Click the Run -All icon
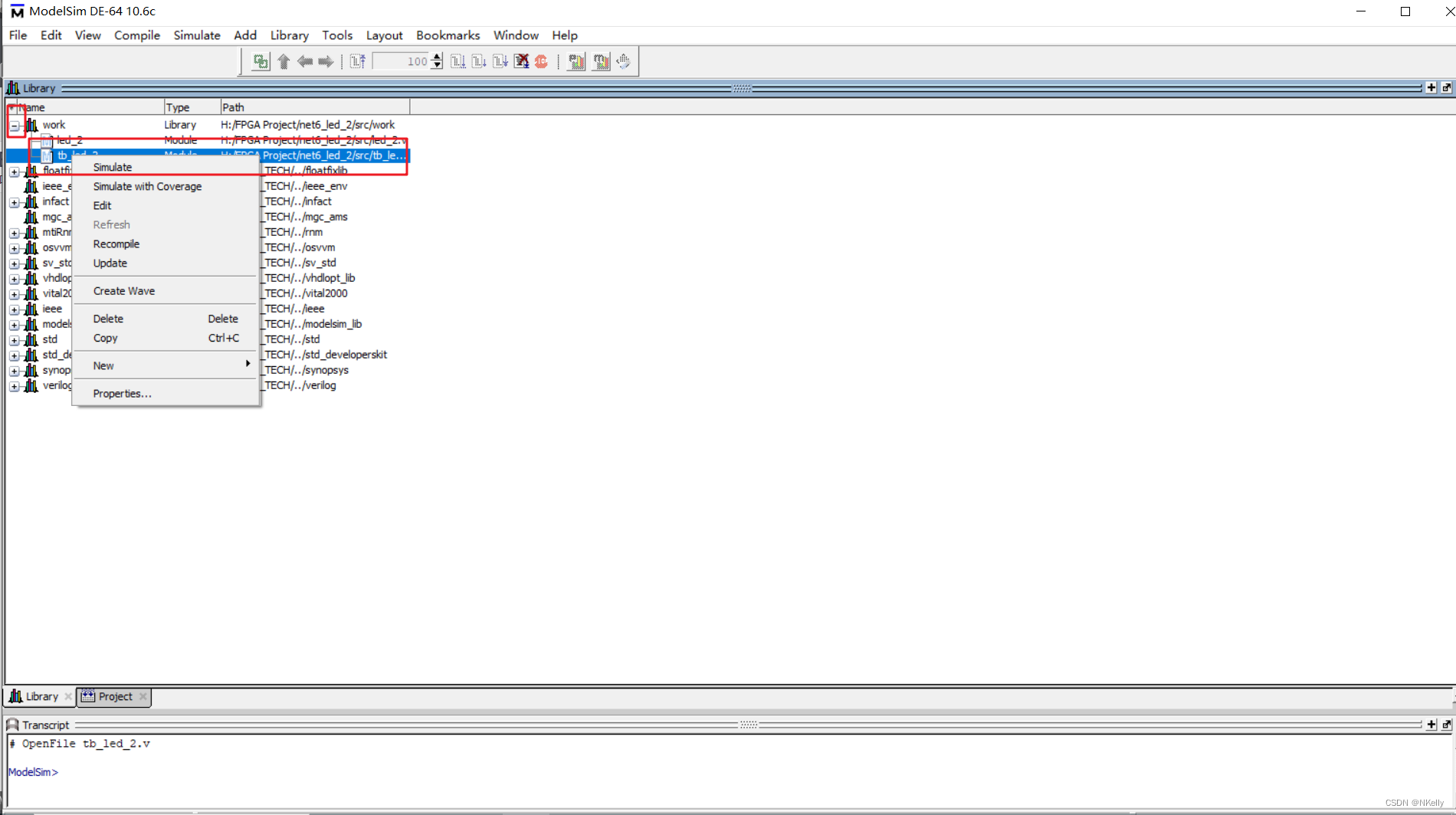1456x815 pixels. click(x=500, y=61)
